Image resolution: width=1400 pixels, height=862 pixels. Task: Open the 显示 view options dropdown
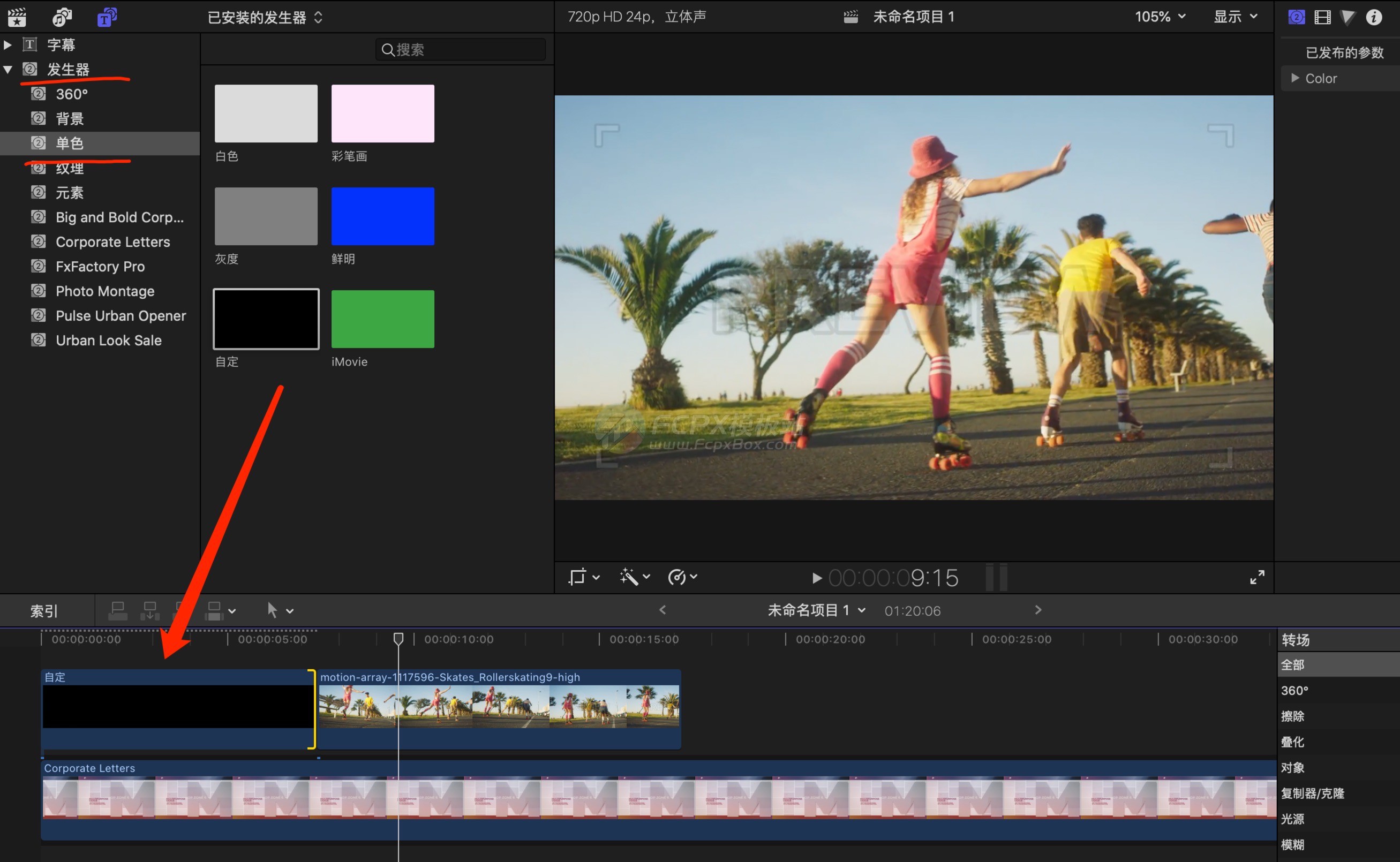tap(1235, 17)
